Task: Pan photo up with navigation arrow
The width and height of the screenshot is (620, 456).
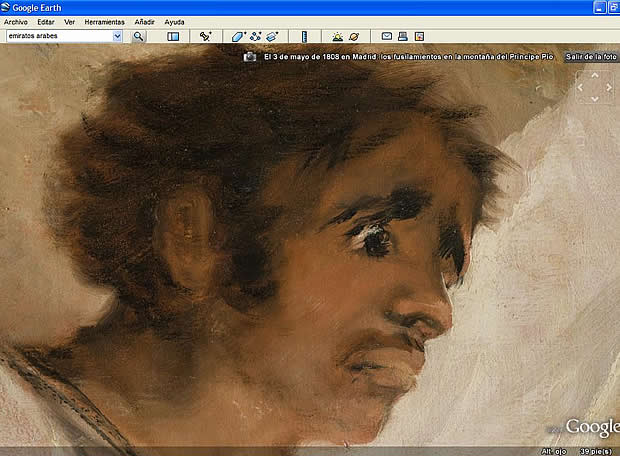Action: [595, 75]
